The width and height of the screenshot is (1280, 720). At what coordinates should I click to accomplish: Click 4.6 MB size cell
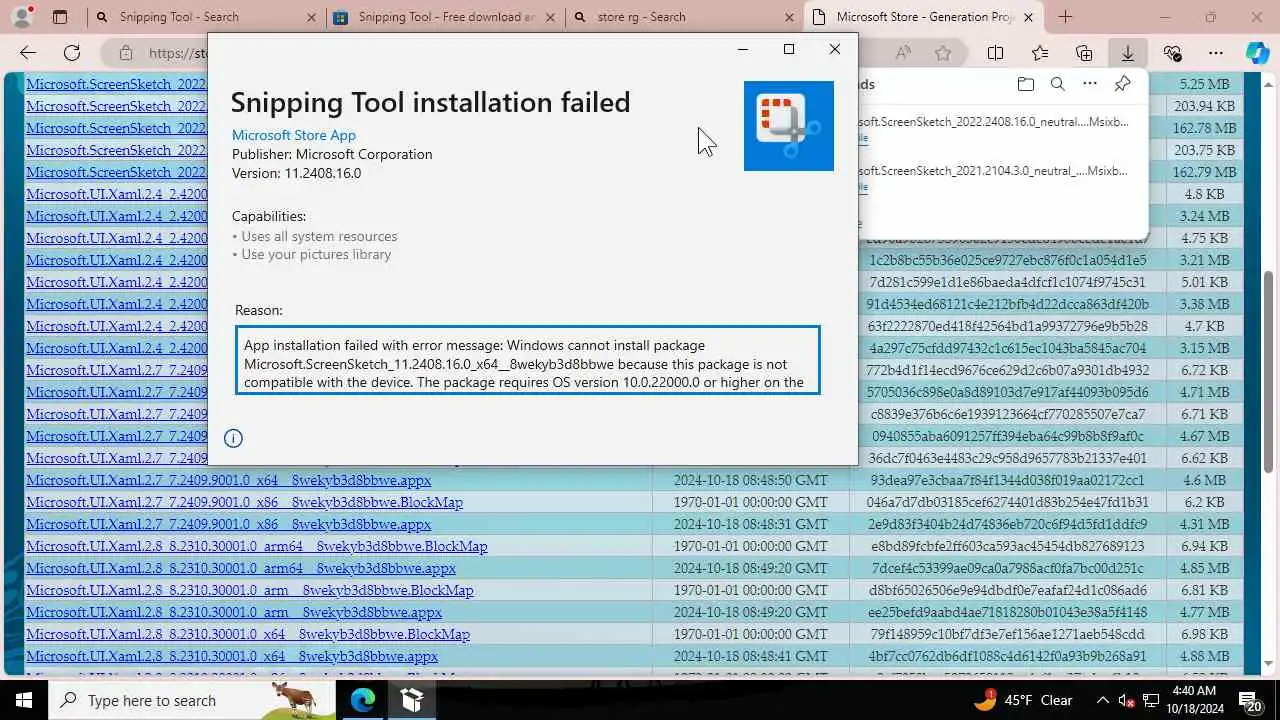1204,480
